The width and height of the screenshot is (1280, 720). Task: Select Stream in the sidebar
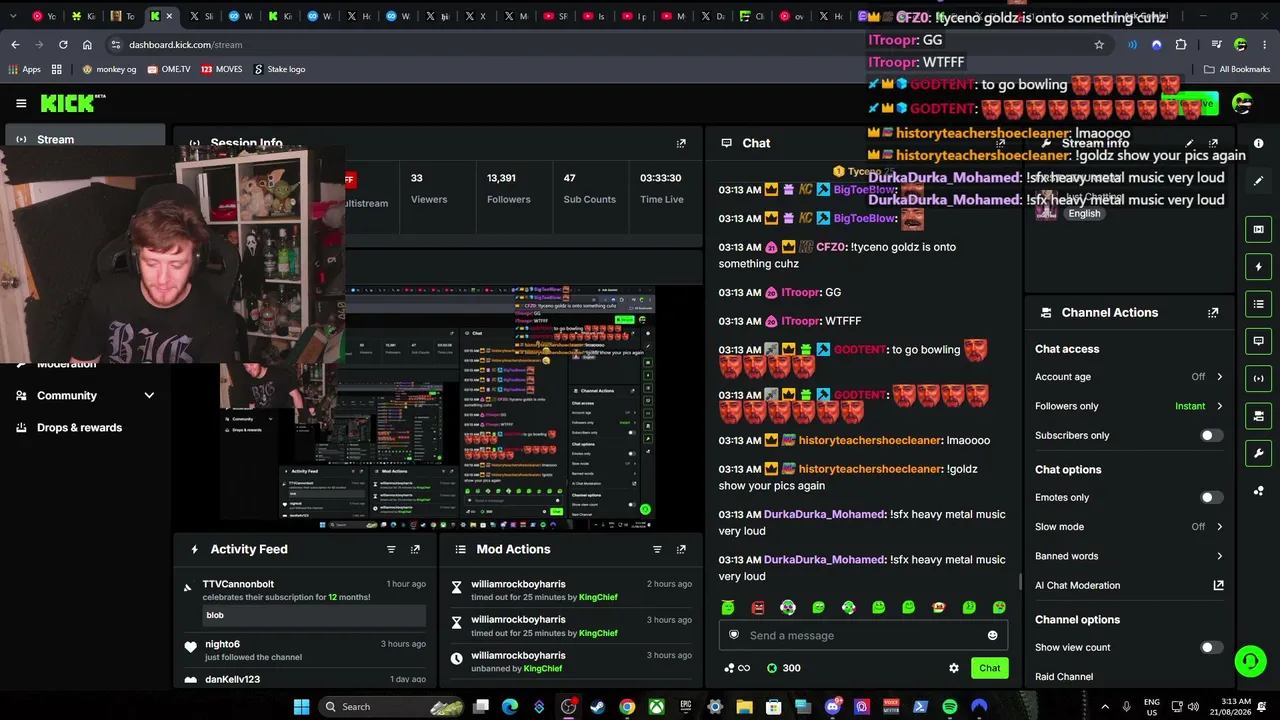coord(85,139)
